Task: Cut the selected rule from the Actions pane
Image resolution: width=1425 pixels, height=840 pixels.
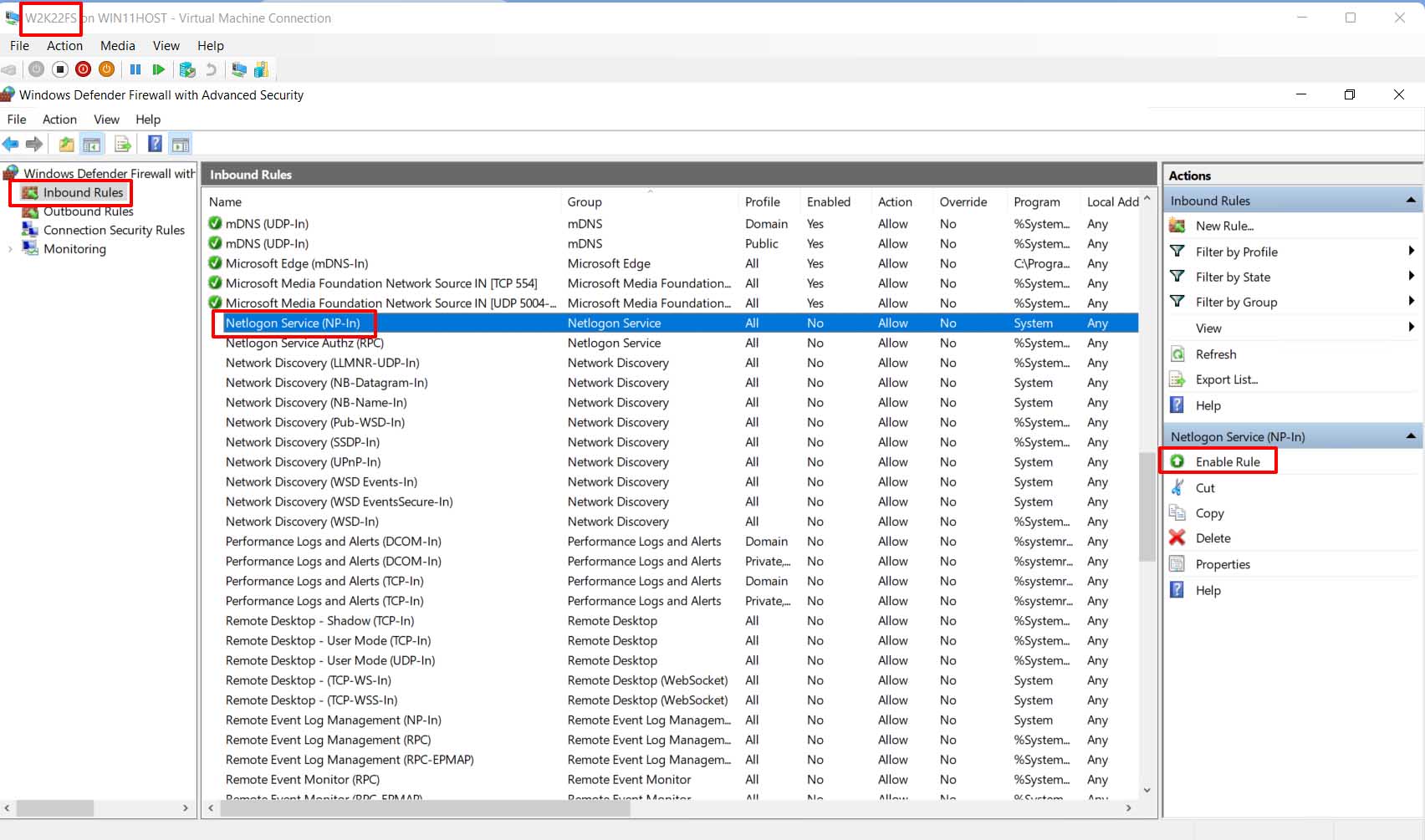Action: (1205, 488)
